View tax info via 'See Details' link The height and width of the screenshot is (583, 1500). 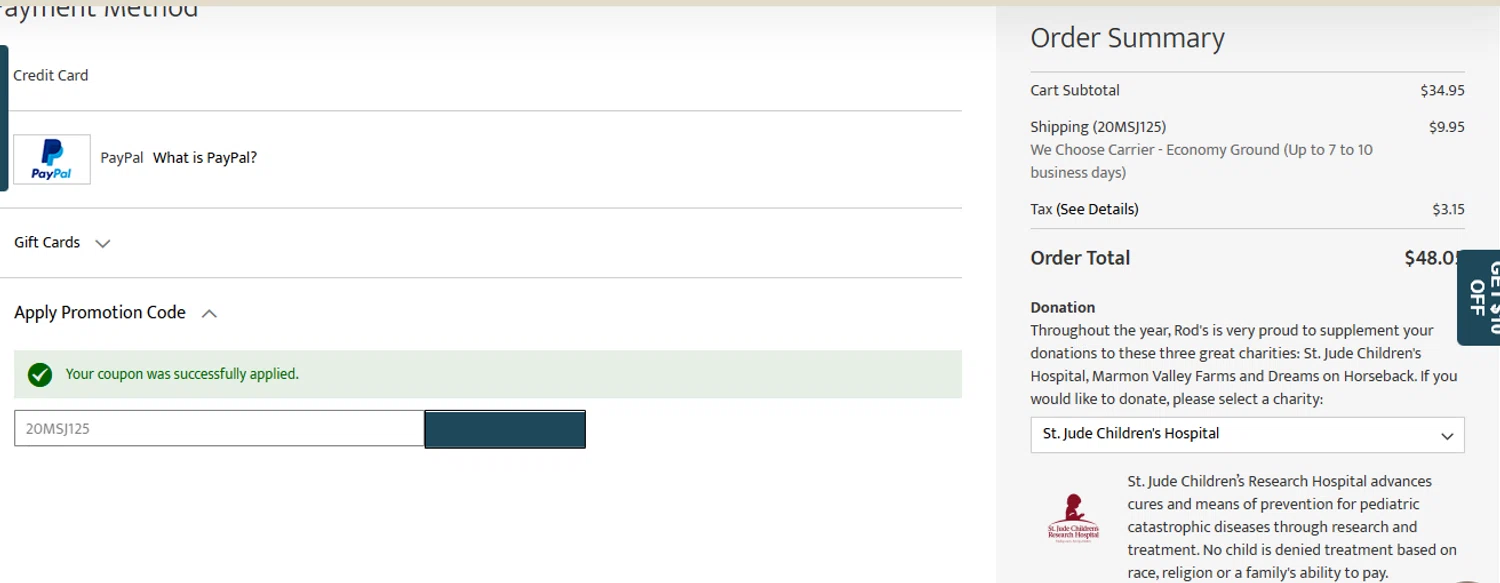tap(1097, 209)
